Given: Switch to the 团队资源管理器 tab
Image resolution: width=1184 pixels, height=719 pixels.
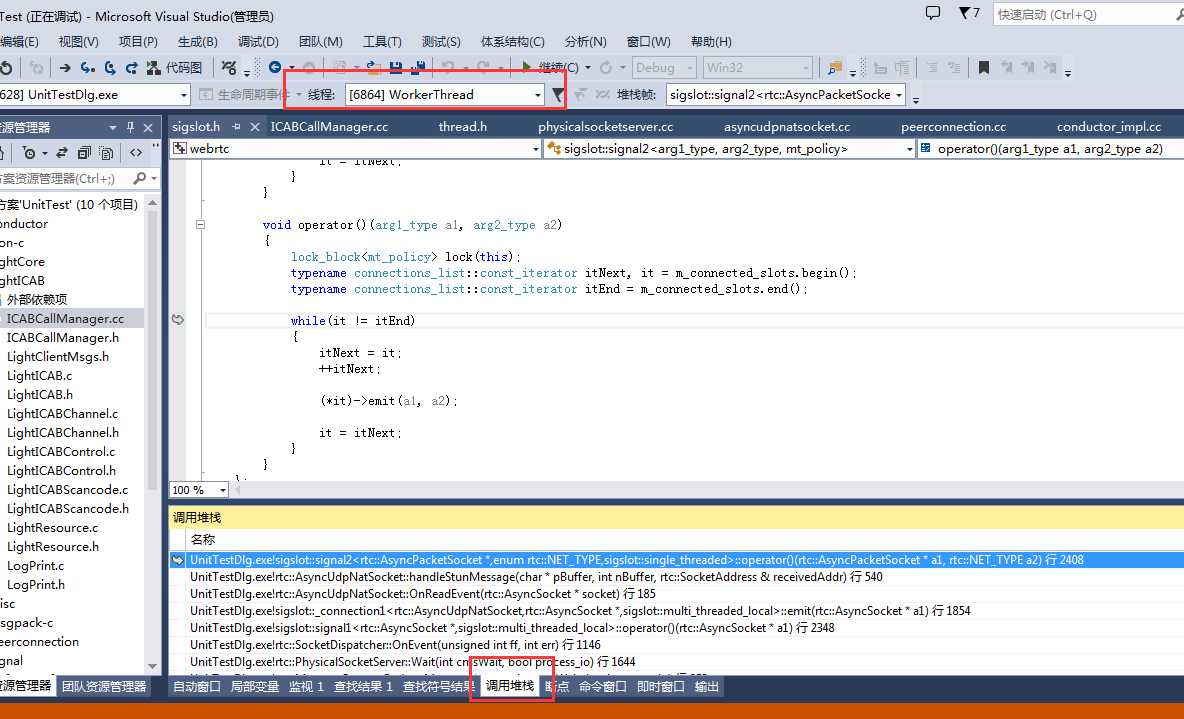Looking at the screenshot, I should point(104,687).
